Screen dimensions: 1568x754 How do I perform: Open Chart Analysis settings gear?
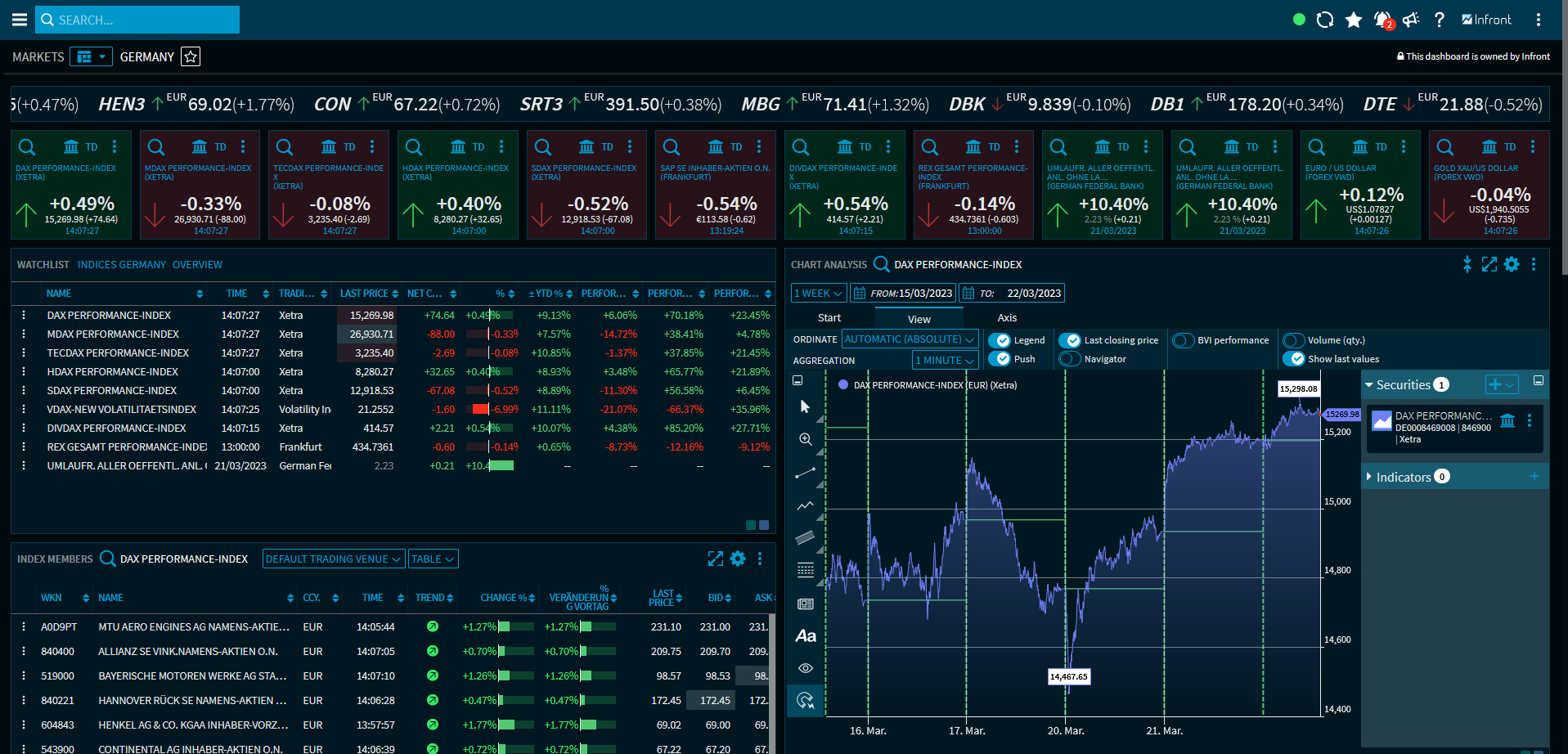[x=1512, y=264]
